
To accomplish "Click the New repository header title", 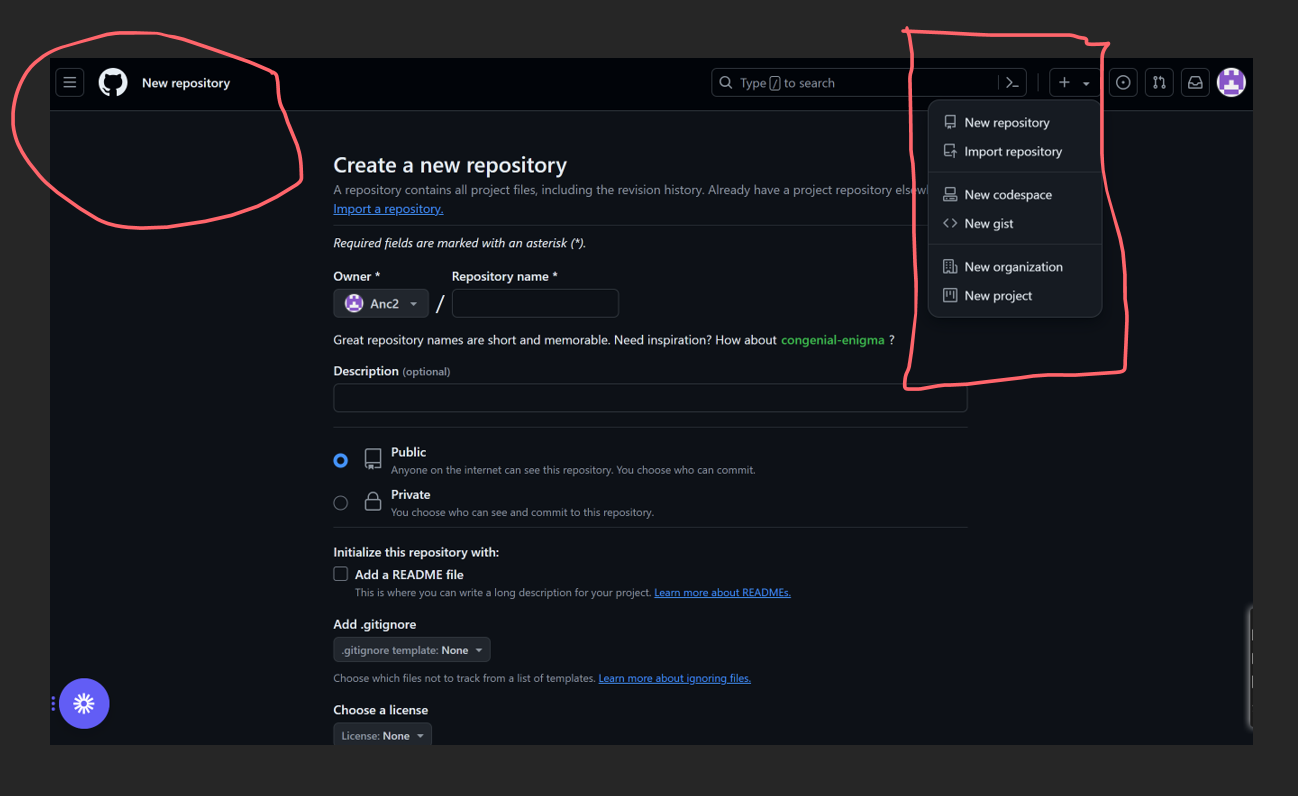I will 186,83.
